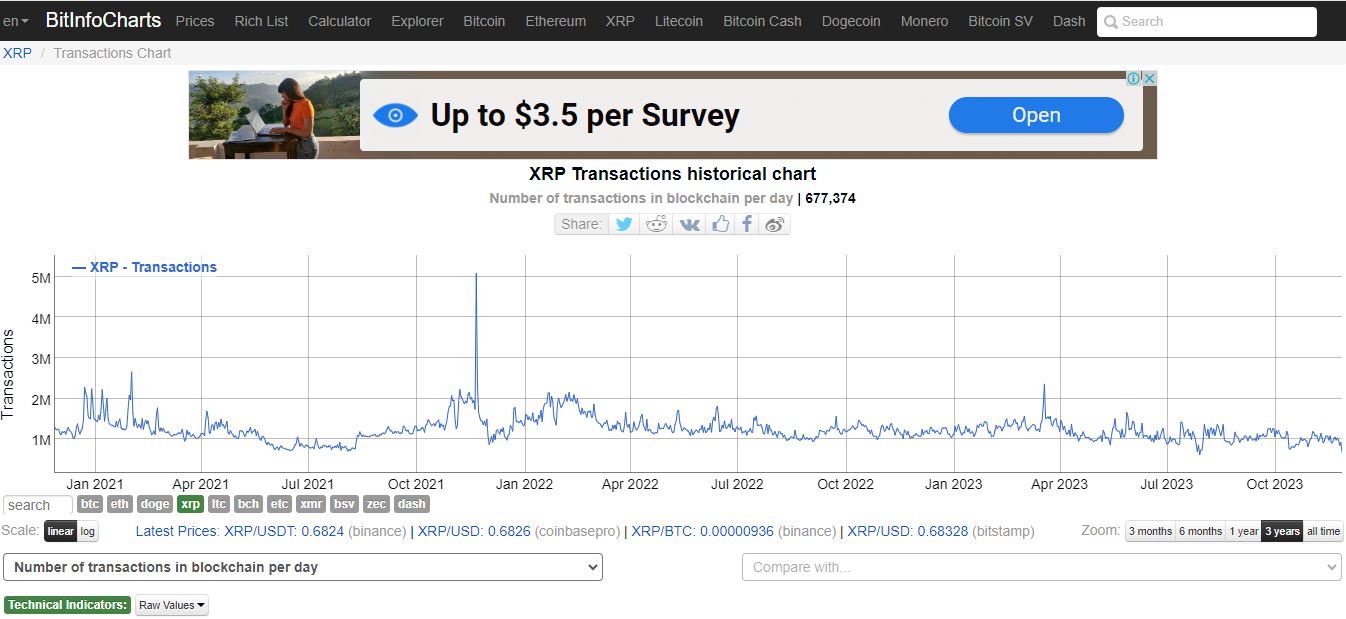The height and width of the screenshot is (619, 1346).
Task: Toggle the doge coin tag
Action: coord(154,504)
